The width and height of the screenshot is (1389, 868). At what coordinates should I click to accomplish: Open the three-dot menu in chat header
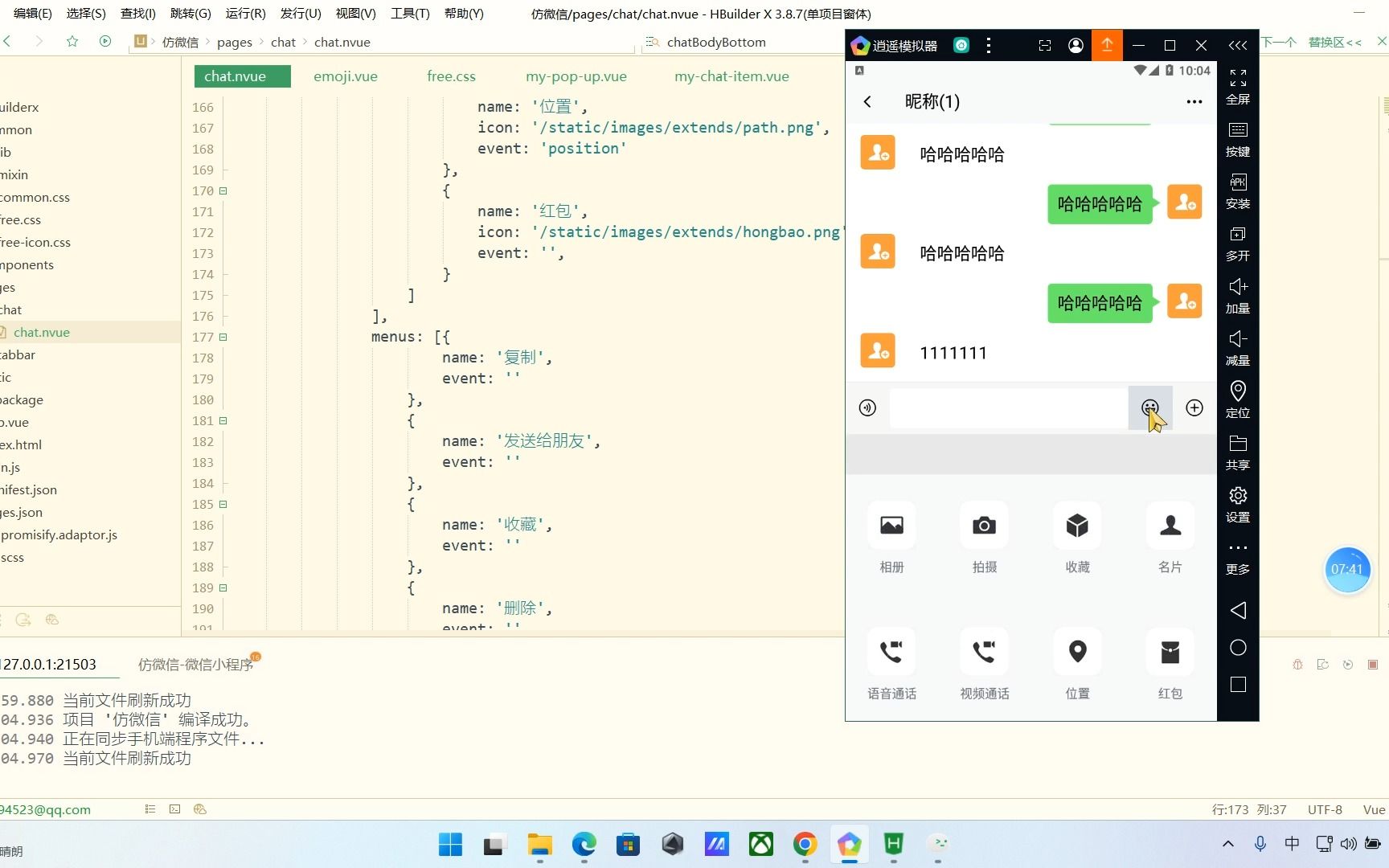pos(1194,101)
